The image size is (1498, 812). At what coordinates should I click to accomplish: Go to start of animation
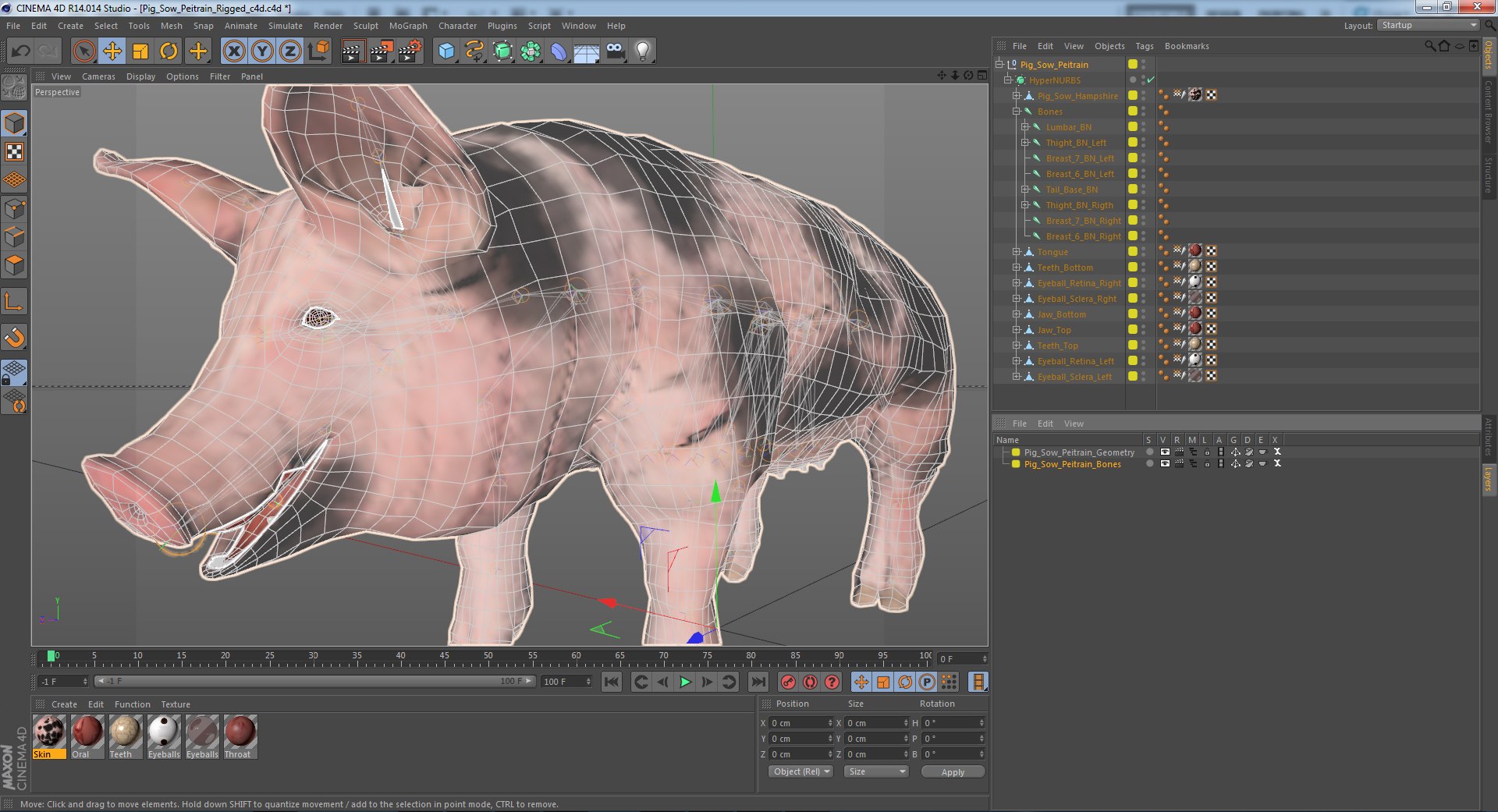[x=612, y=682]
